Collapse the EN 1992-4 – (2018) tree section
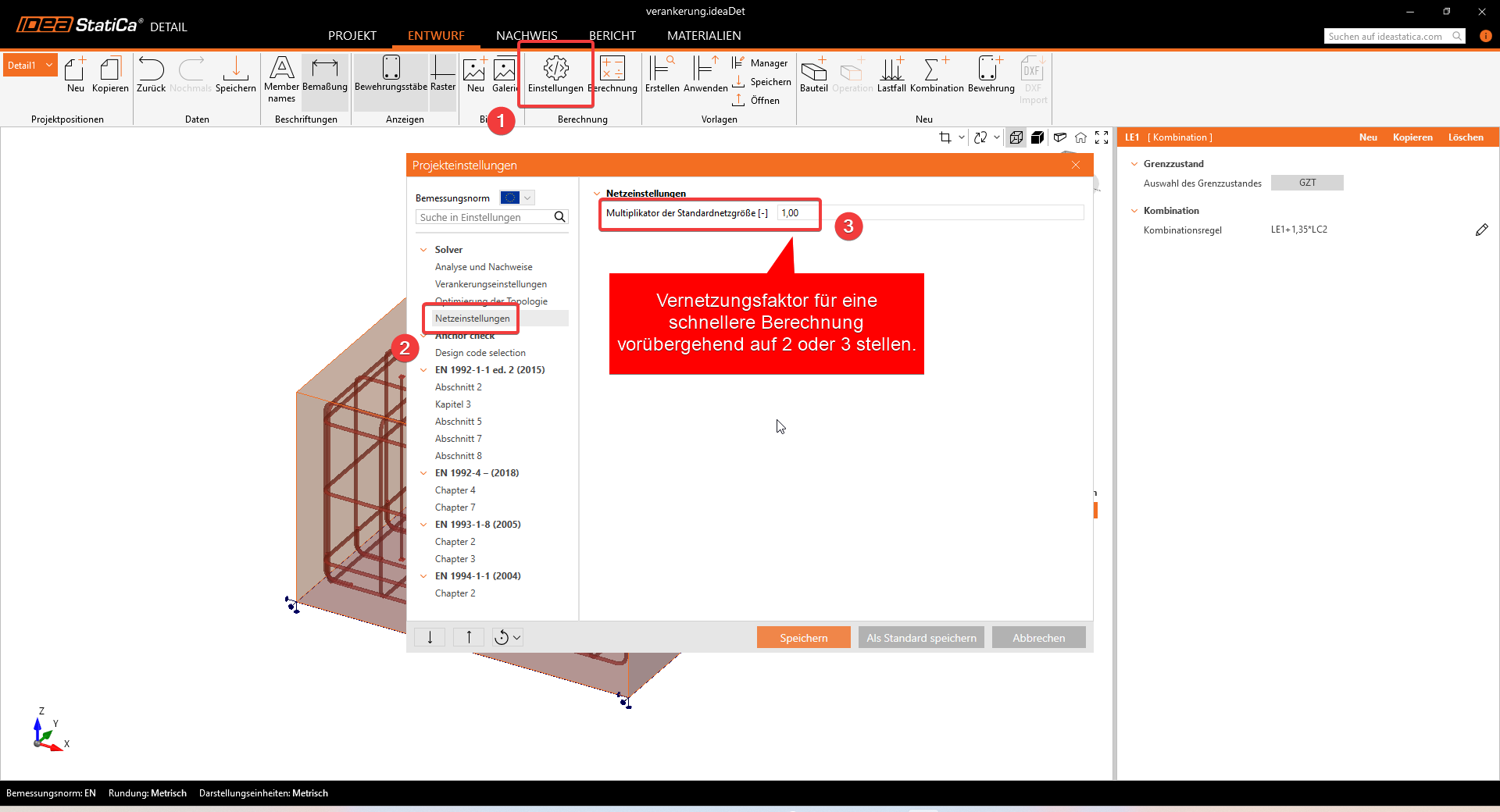Image resolution: width=1500 pixels, height=812 pixels. [x=423, y=473]
